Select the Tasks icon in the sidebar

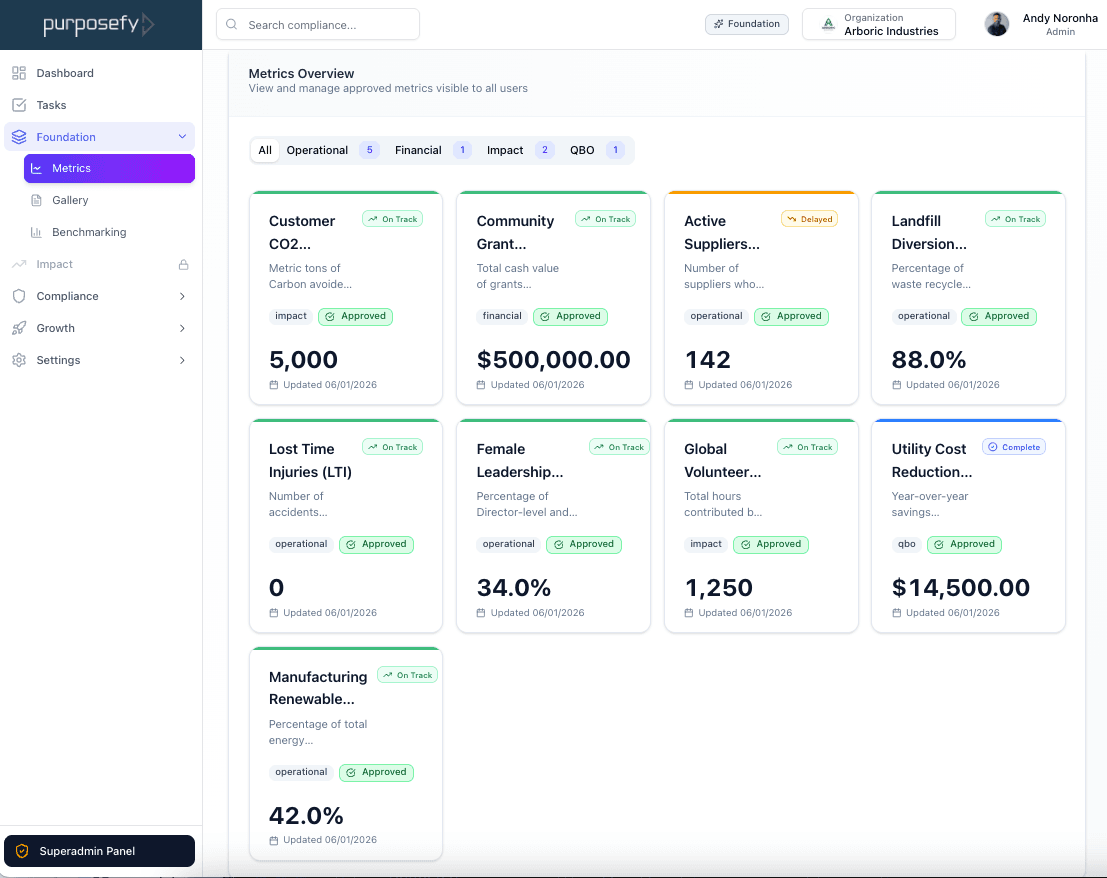pyautogui.click(x=20, y=104)
